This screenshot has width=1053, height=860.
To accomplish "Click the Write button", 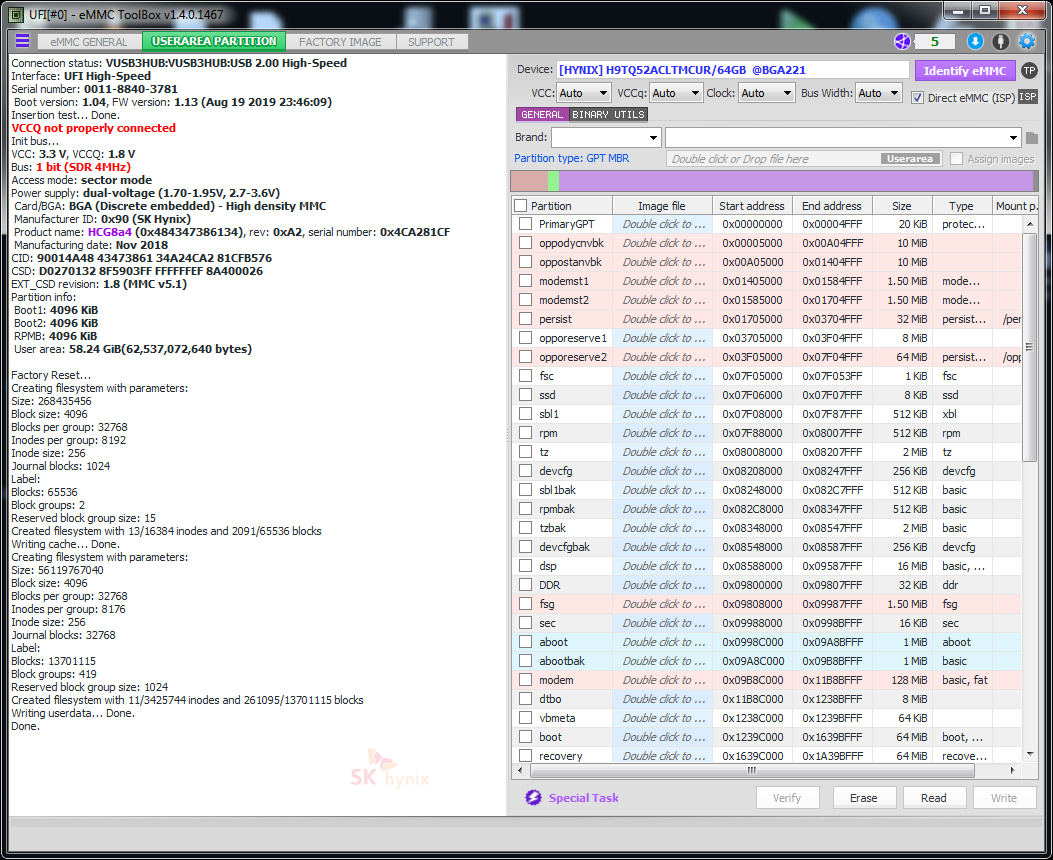I will pyautogui.click(x=1004, y=798).
